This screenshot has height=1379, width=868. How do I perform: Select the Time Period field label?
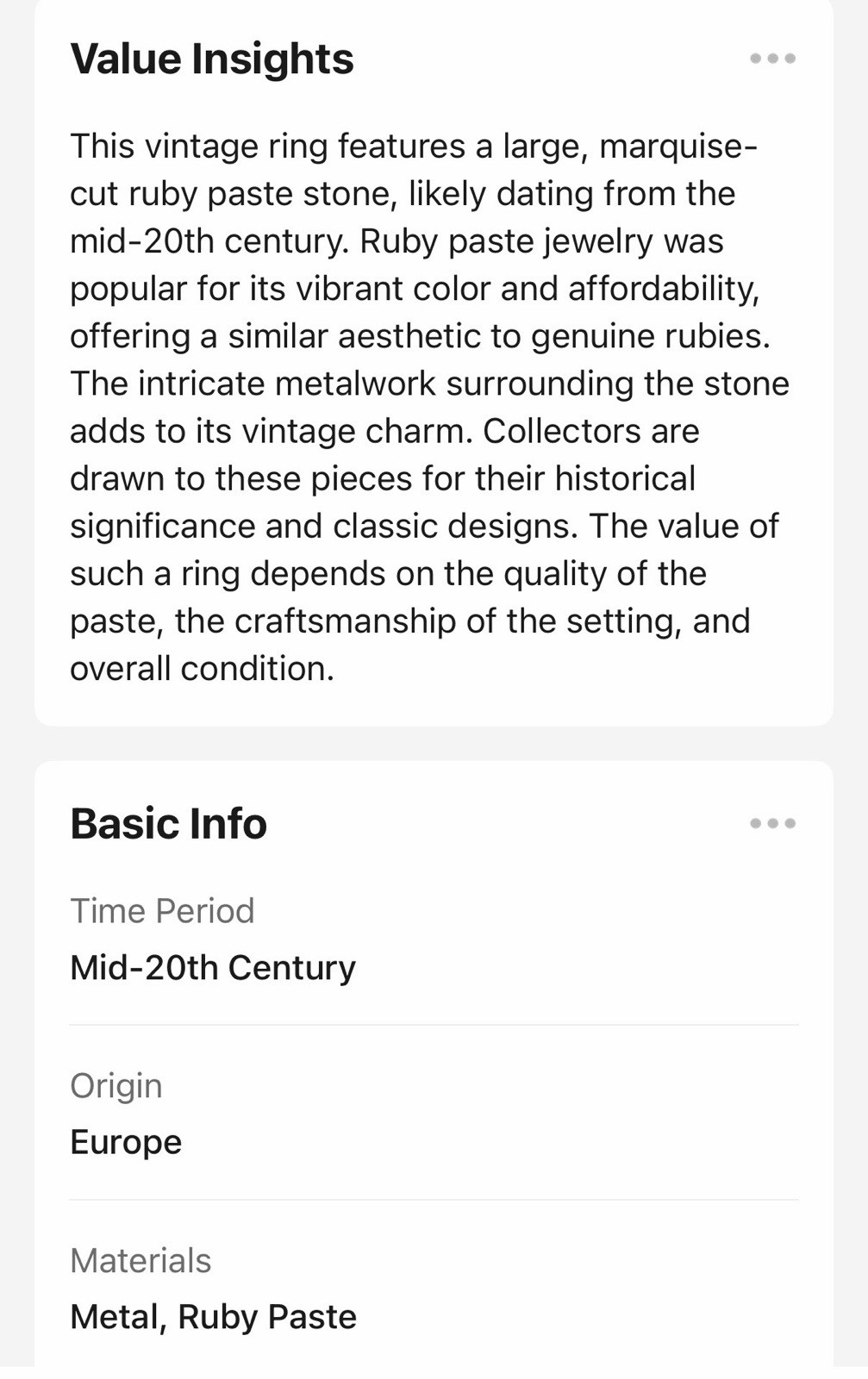pos(162,911)
